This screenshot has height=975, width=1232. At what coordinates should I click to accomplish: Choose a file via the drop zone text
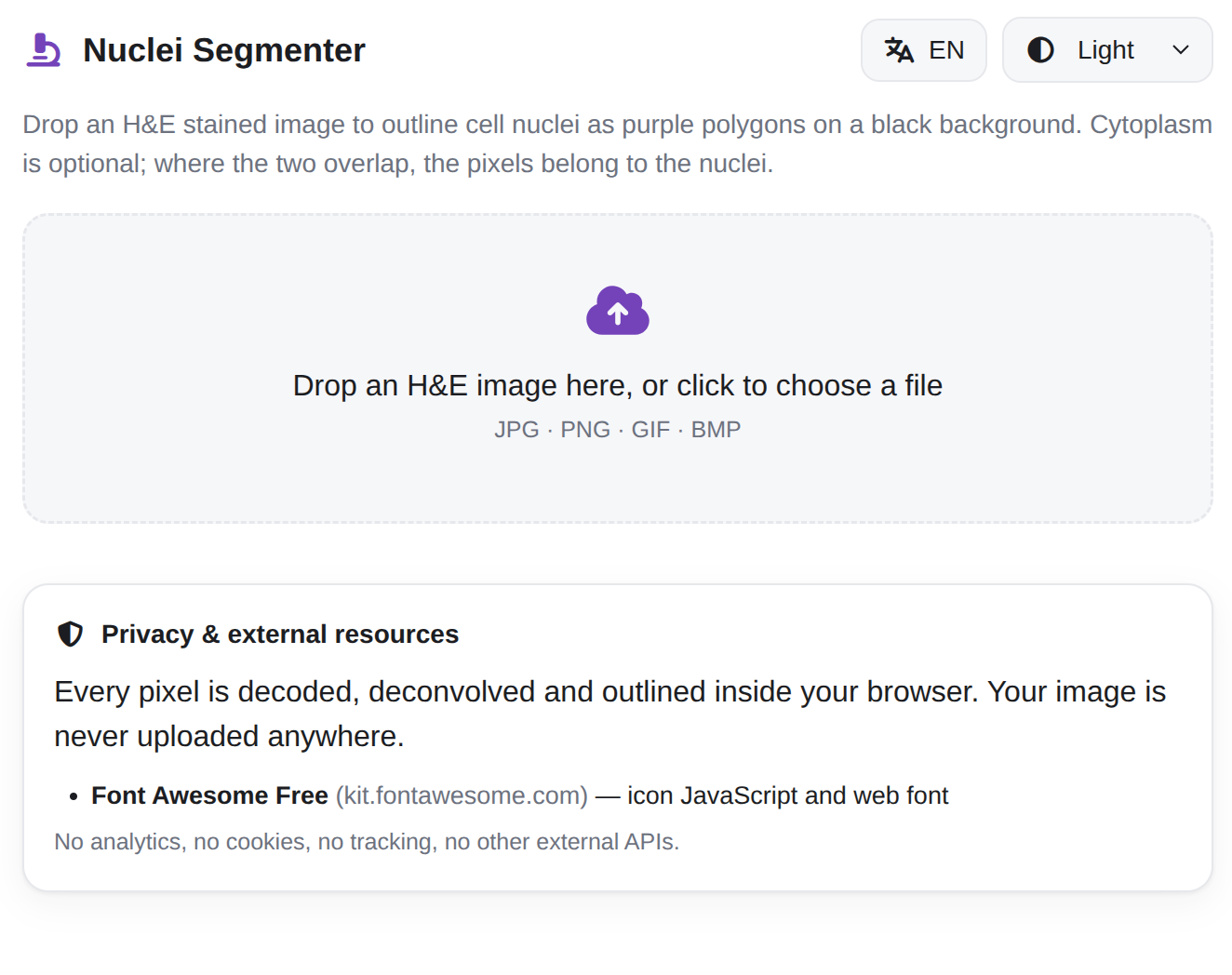tap(618, 385)
